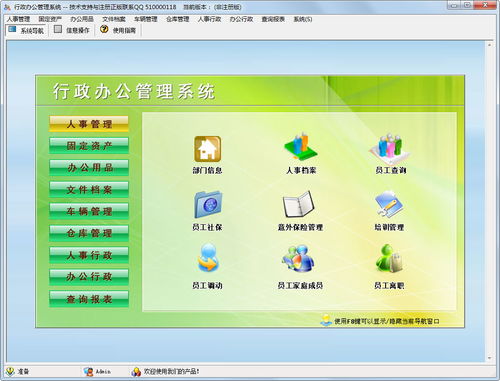Screen dimensions: 500x381
Task: Open the 人事管理 menu
Action: coord(18,19)
